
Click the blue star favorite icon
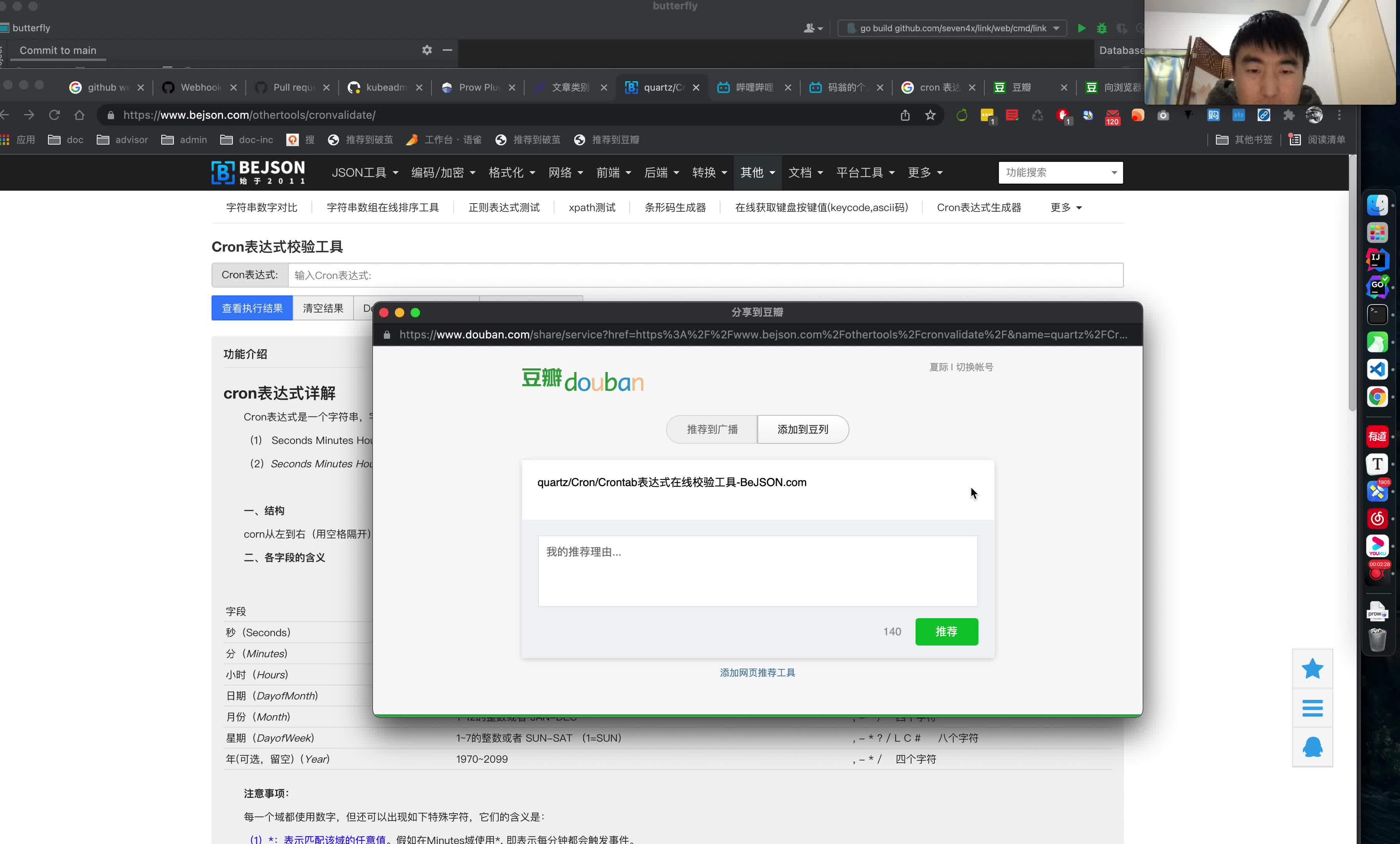point(1312,669)
